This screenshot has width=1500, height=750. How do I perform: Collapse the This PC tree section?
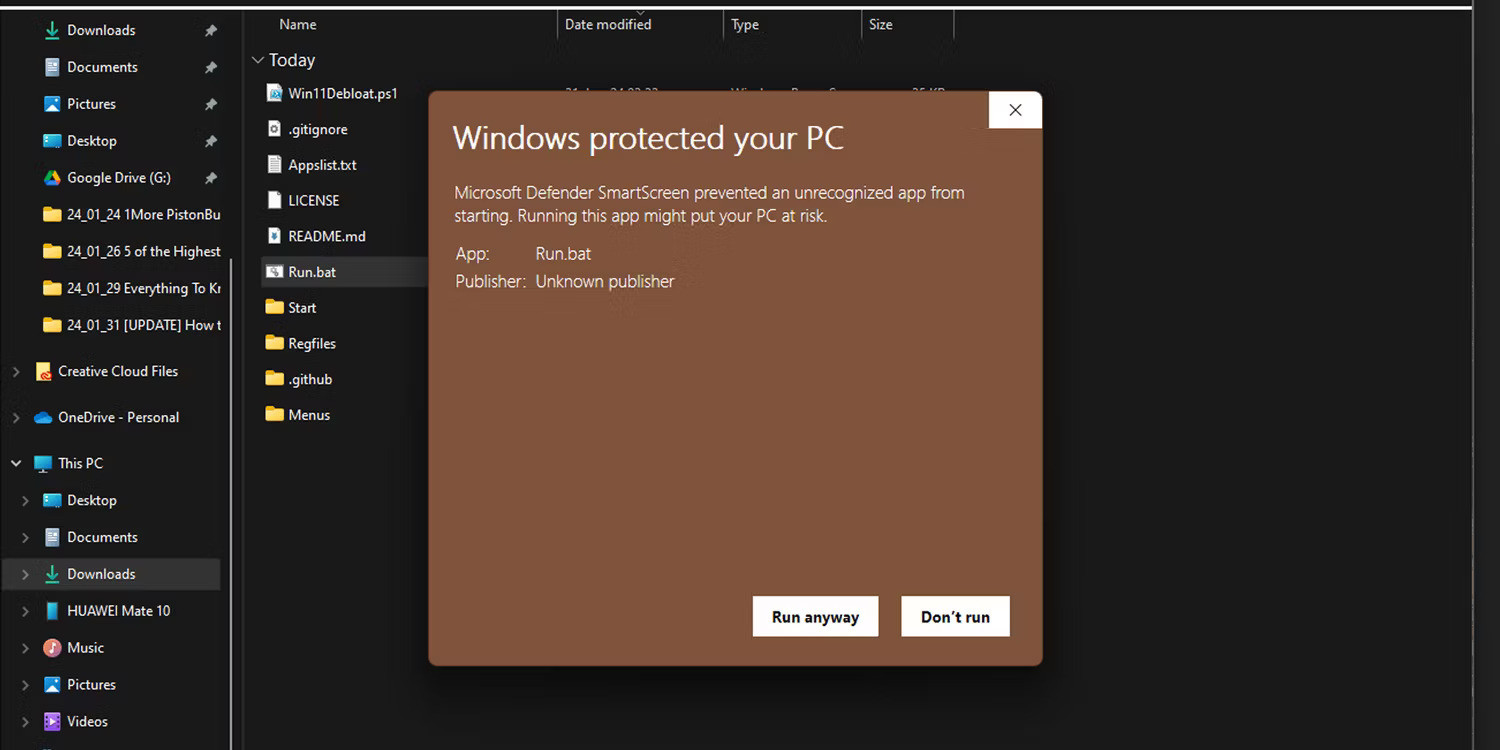pos(15,463)
